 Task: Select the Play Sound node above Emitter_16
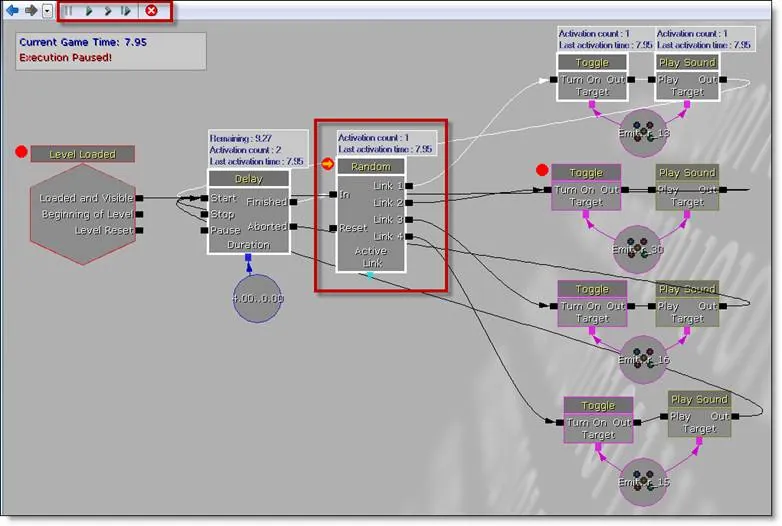click(687, 304)
